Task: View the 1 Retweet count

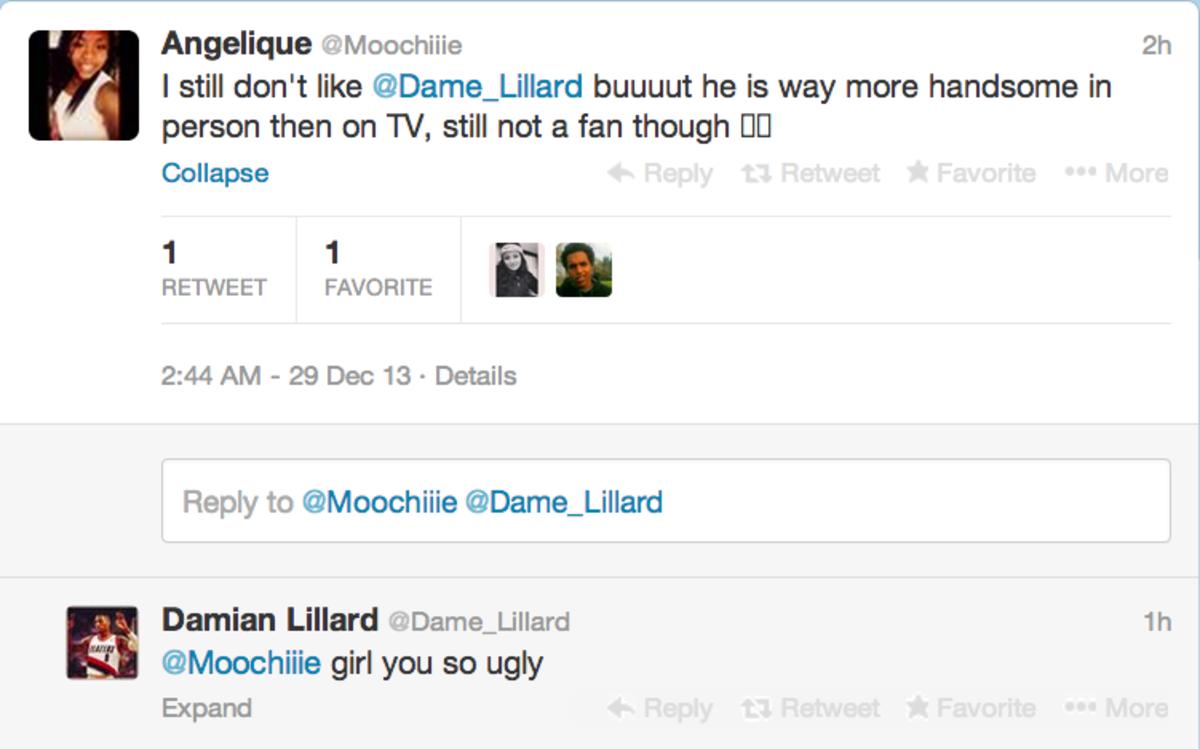Action: [214, 269]
